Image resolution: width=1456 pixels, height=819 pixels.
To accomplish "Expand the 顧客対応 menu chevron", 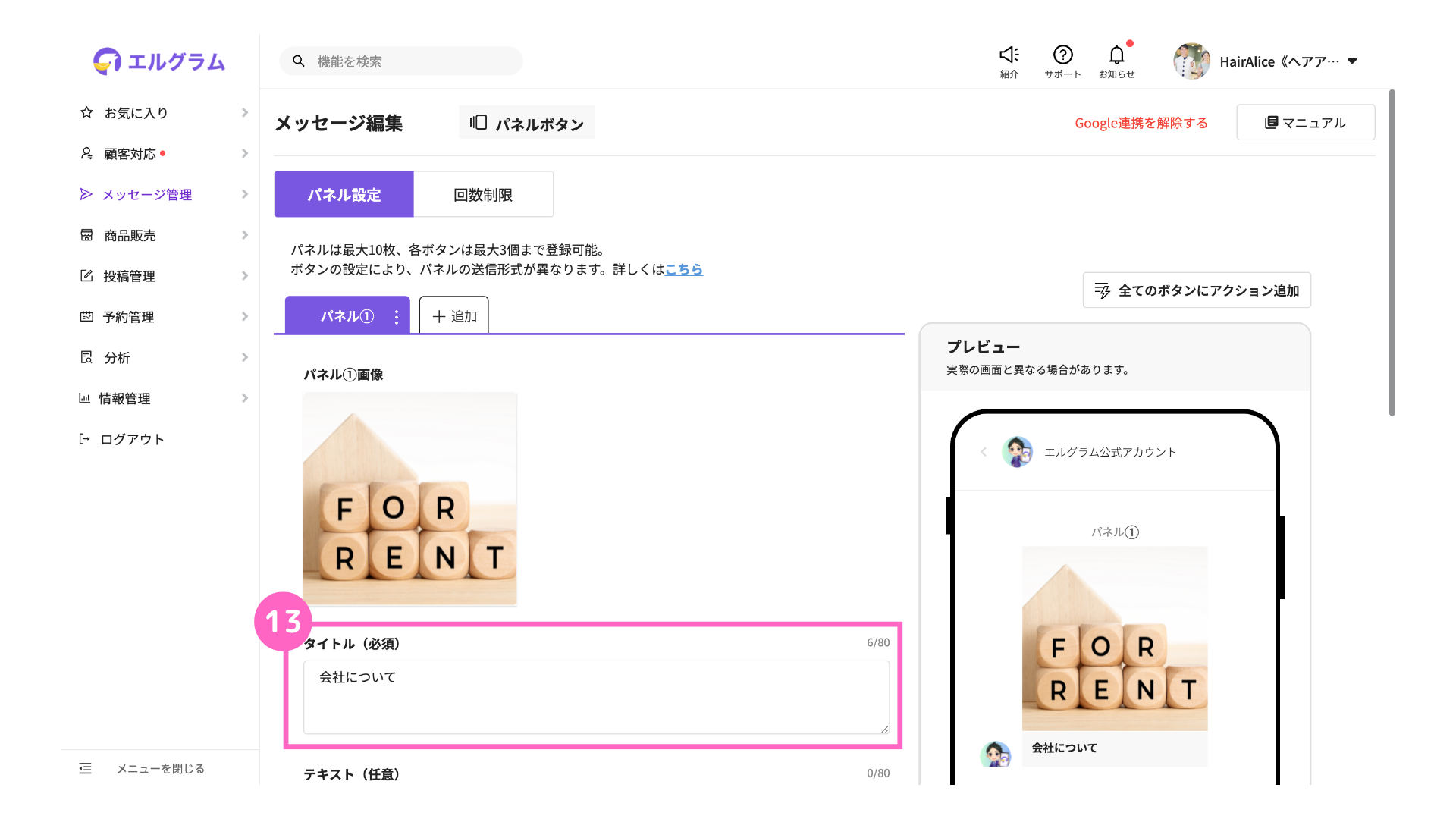I will [244, 153].
